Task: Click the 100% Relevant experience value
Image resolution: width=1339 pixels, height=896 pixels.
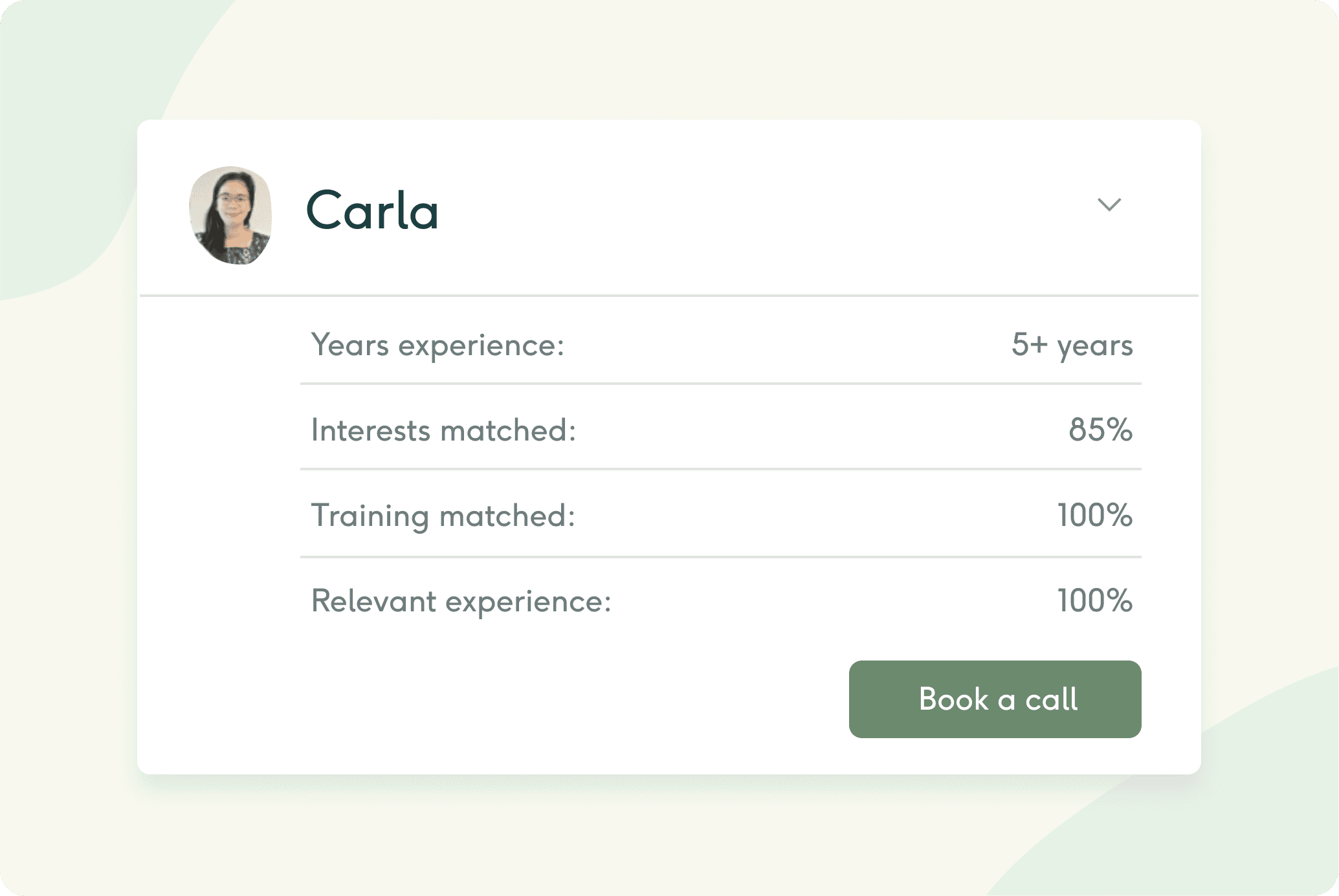Action: 1094,601
